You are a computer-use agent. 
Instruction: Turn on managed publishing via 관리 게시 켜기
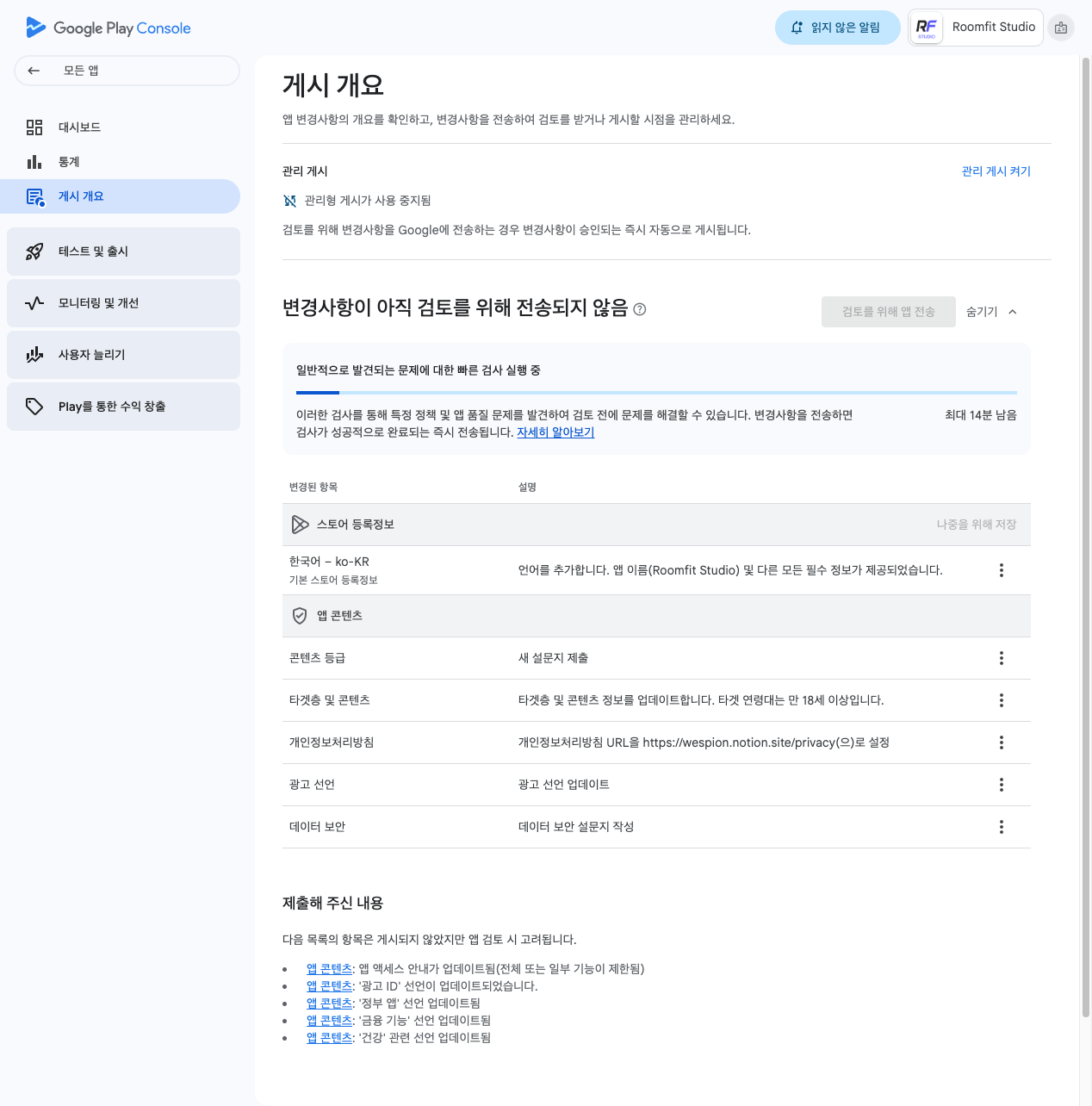point(996,171)
